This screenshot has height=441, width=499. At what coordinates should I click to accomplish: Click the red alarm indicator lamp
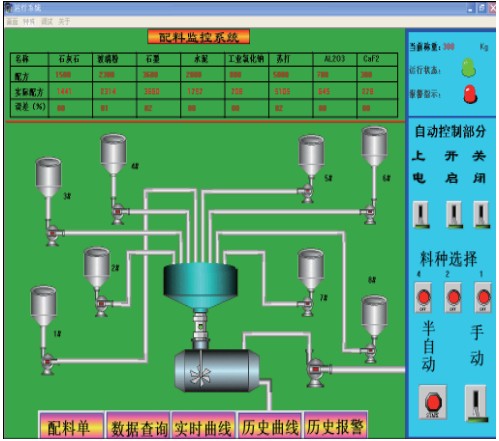tap(470, 94)
